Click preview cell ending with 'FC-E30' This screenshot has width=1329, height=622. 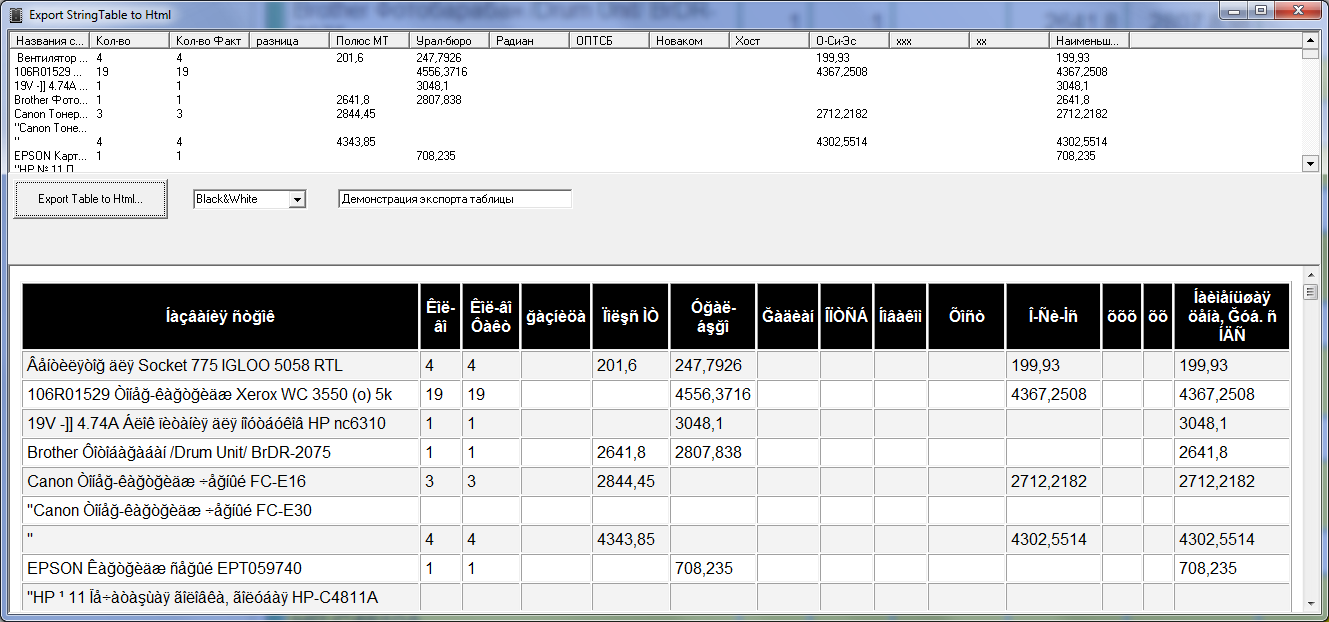pyautogui.click(x=220, y=510)
